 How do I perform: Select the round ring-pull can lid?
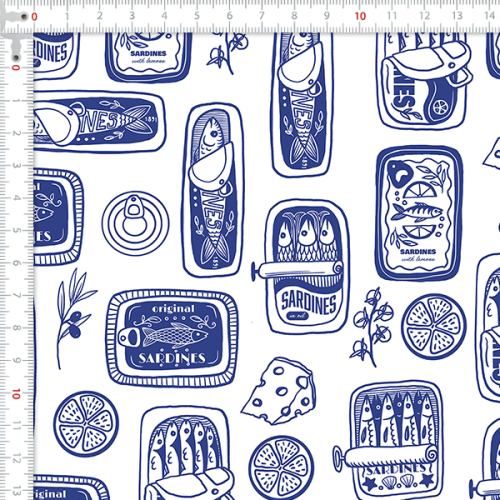tap(135, 223)
